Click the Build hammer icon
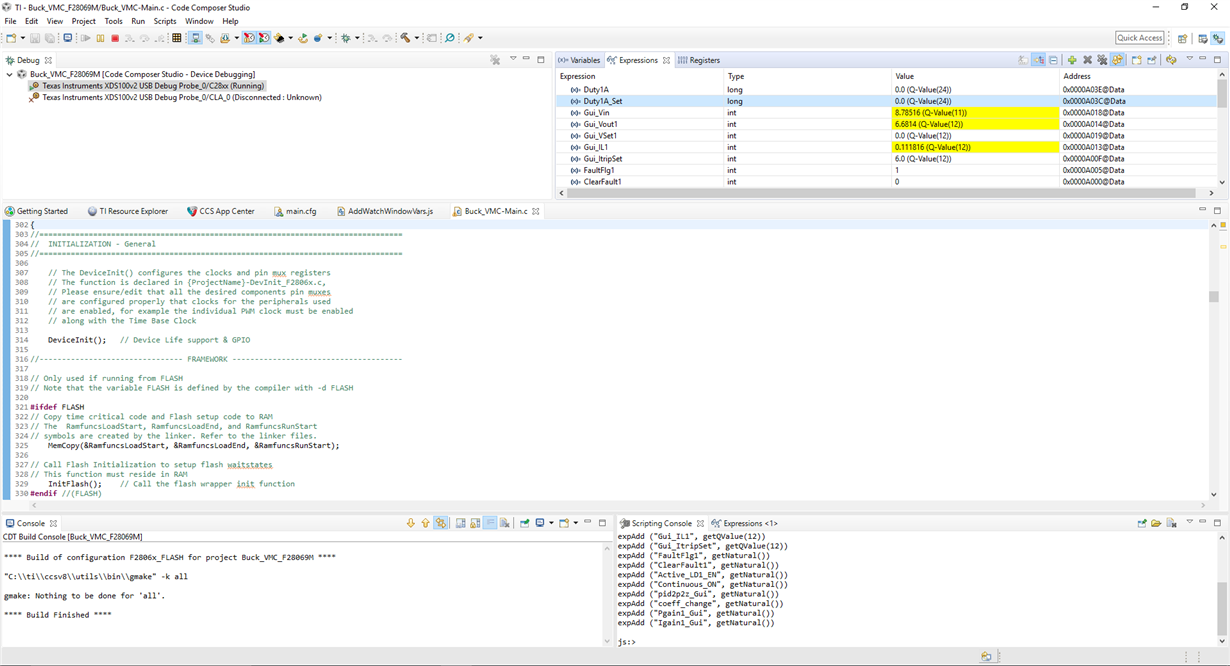Viewport: 1230px width, 666px height. pyautogui.click(x=406, y=38)
